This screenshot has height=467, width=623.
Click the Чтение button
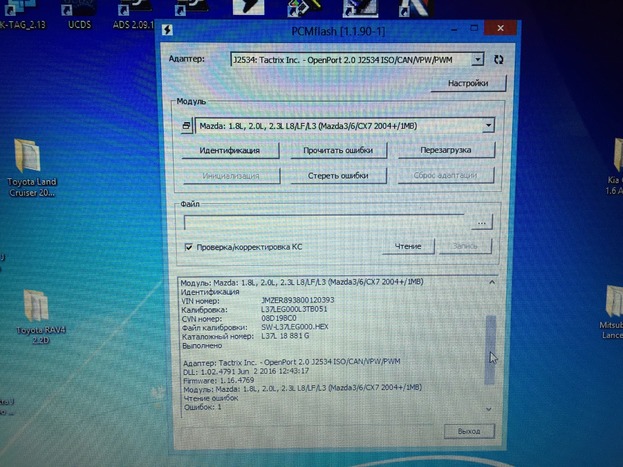[407, 246]
